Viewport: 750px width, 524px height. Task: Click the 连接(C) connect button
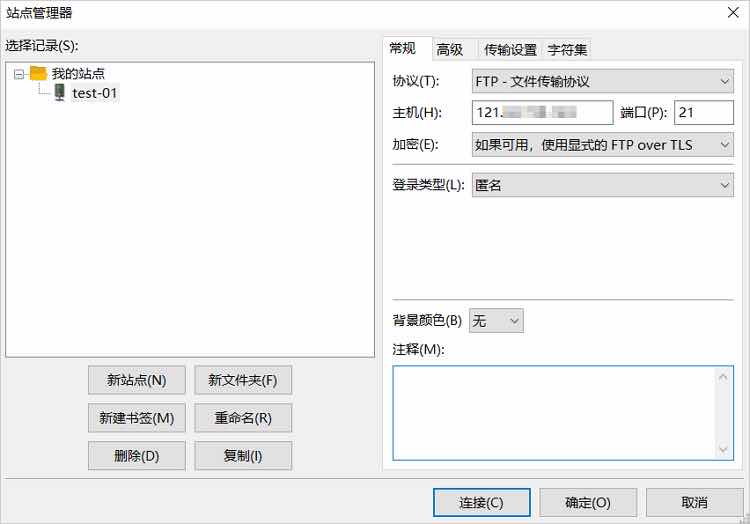coord(482,502)
